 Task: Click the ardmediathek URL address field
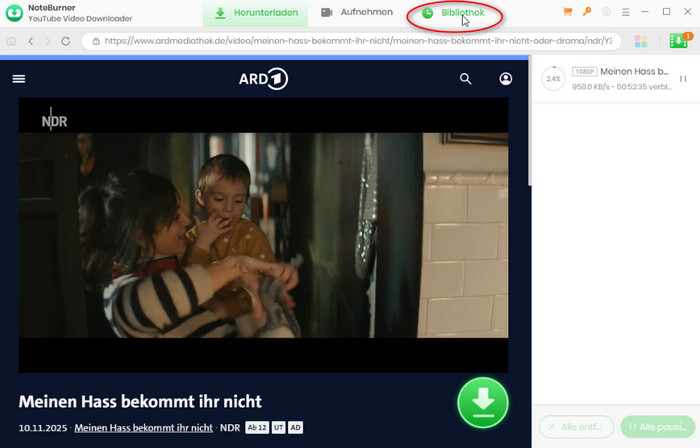(x=351, y=41)
